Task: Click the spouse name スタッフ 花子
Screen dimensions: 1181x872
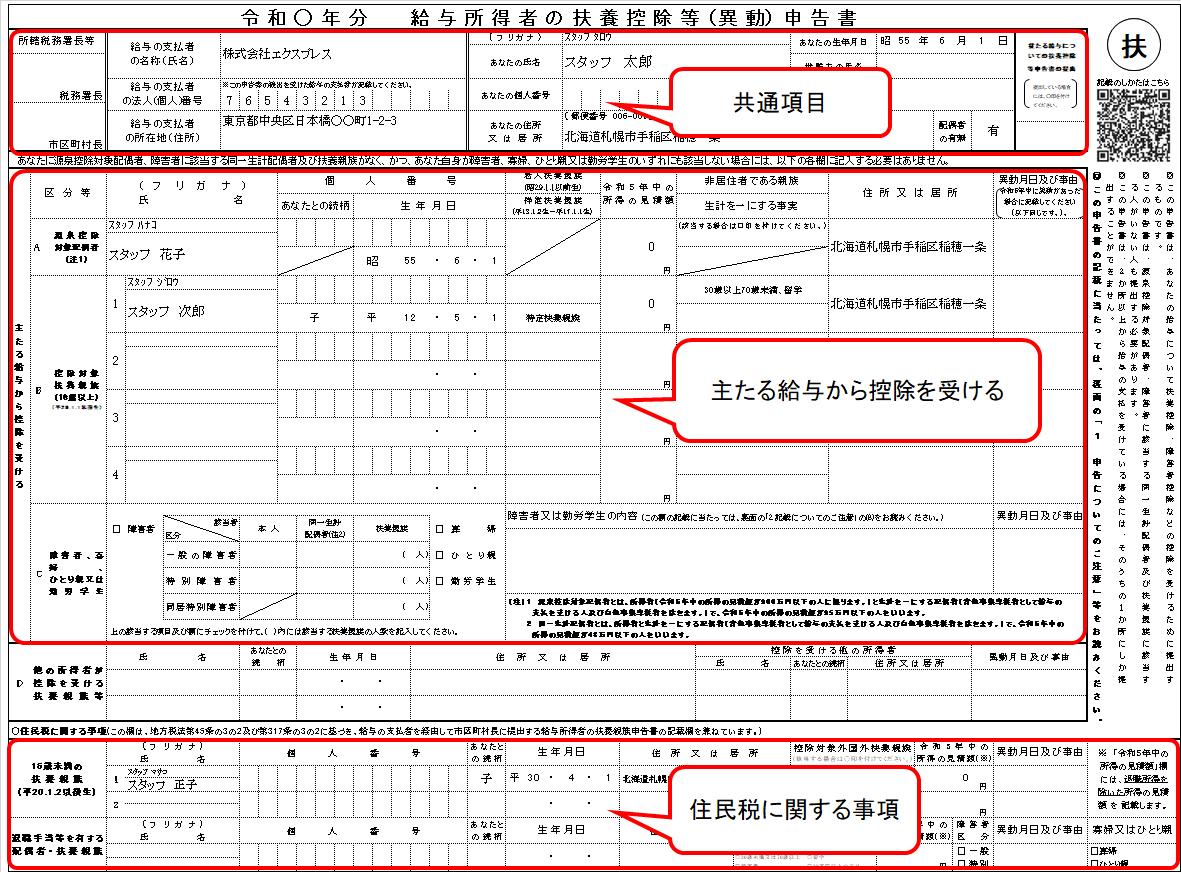Action: coord(147,255)
